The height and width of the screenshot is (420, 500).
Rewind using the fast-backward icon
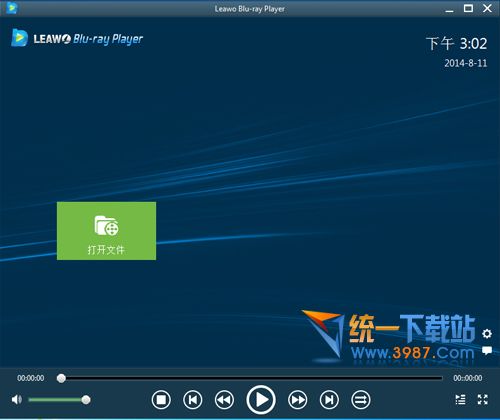(224, 399)
